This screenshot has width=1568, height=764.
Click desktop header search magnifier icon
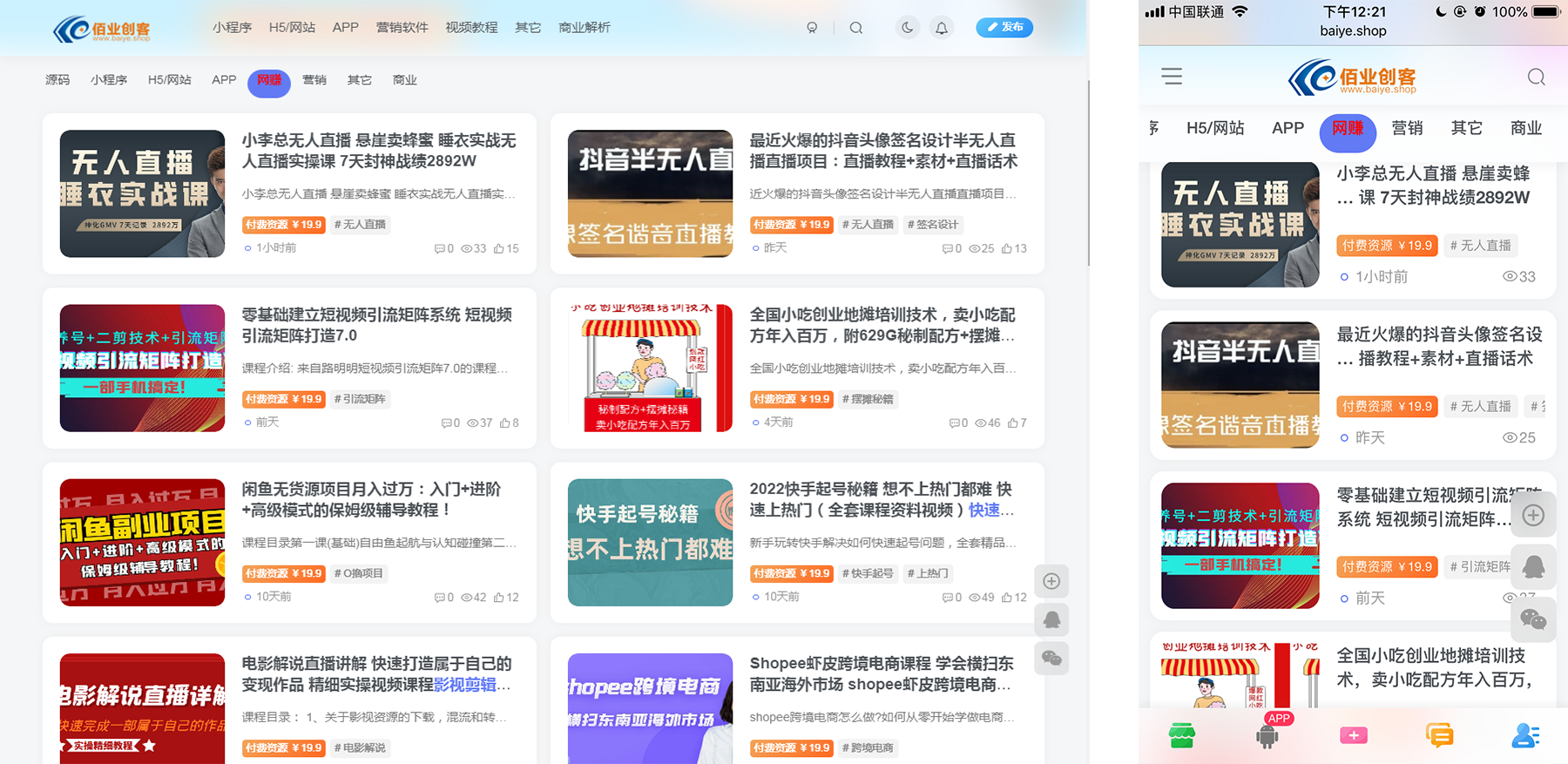click(x=856, y=28)
